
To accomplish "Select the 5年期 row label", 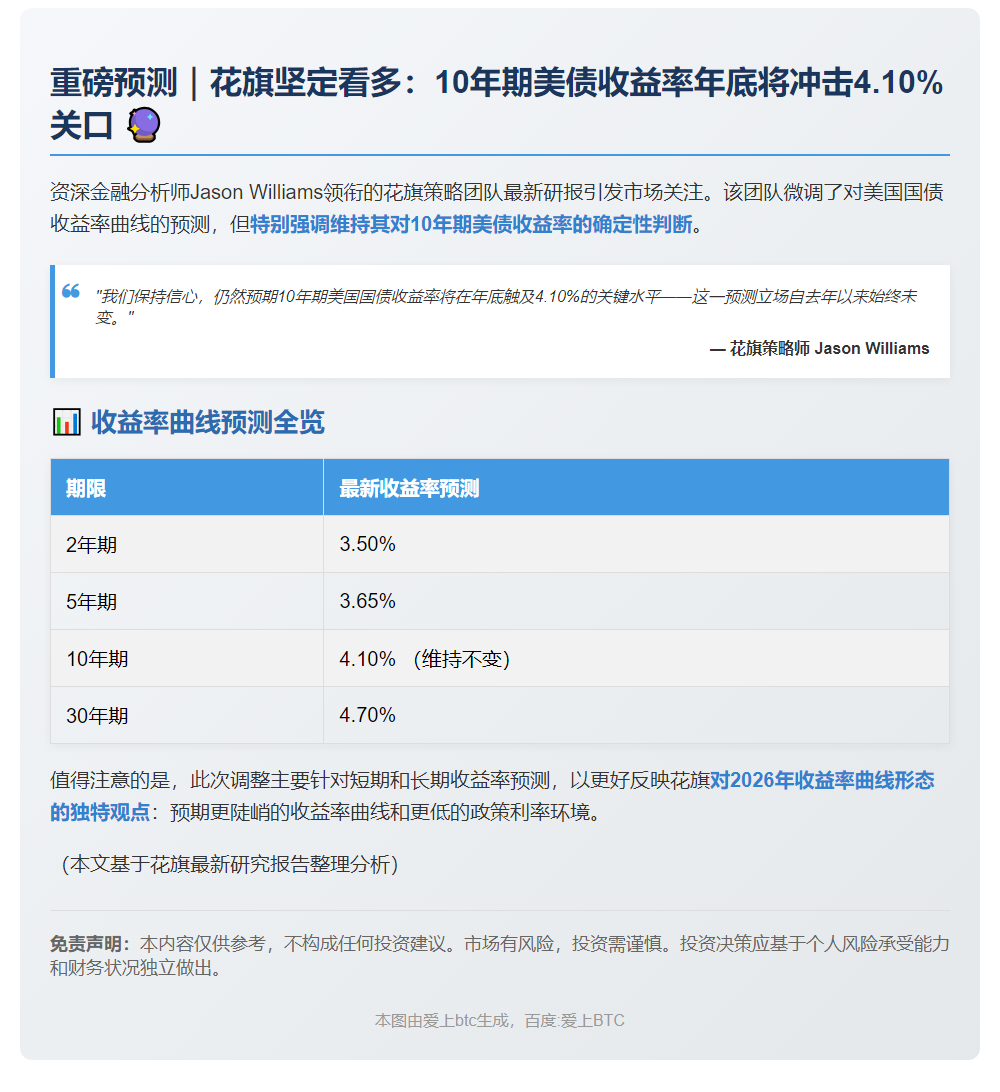I will tap(91, 602).
